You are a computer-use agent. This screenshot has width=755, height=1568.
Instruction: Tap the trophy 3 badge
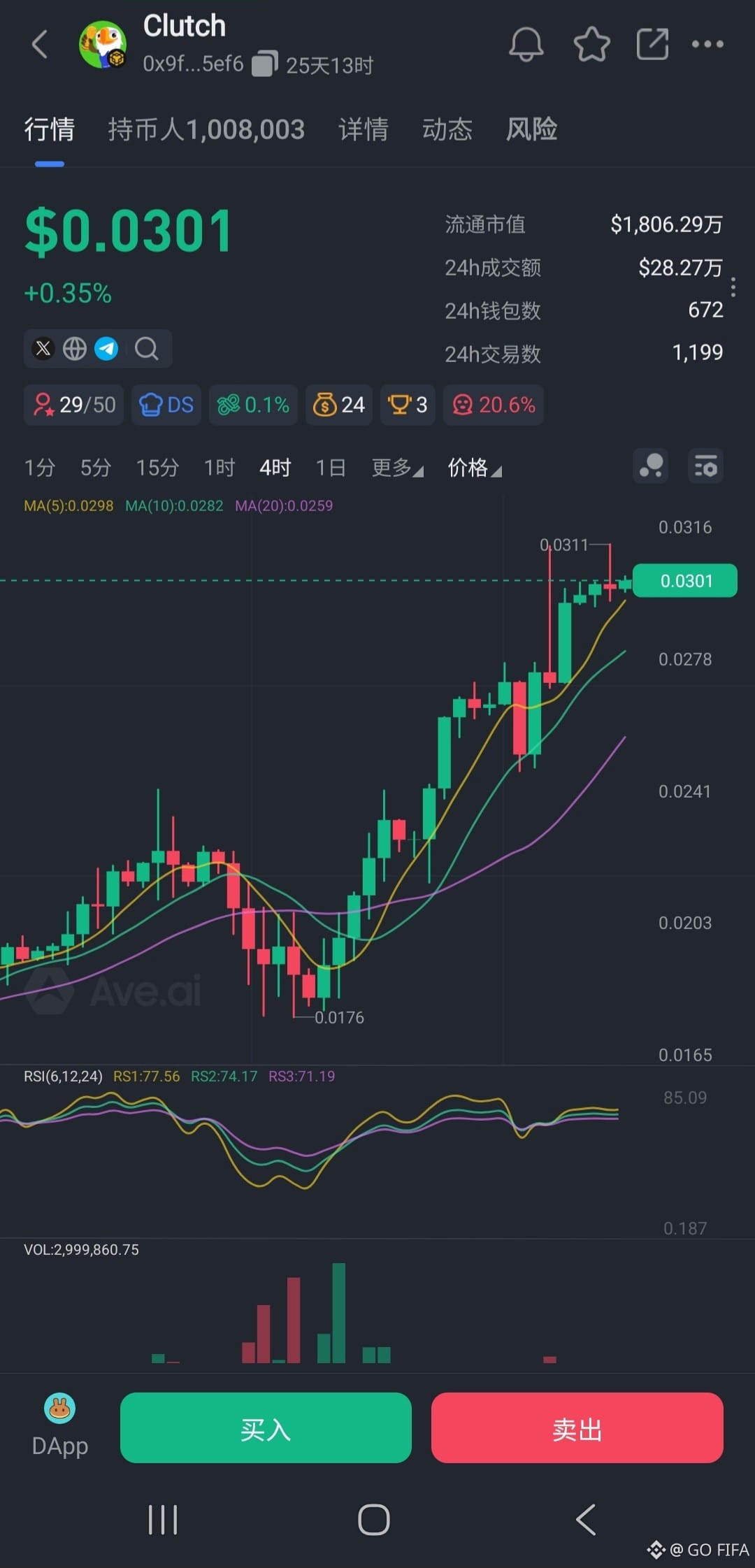tap(408, 405)
